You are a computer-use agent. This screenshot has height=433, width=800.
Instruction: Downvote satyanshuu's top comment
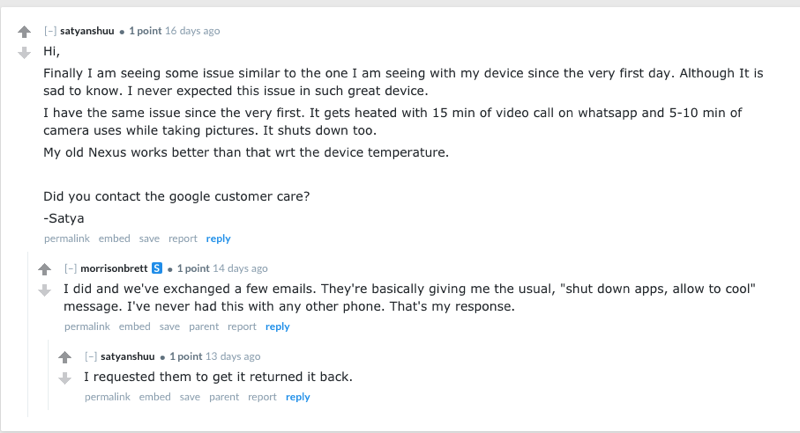click(24, 53)
